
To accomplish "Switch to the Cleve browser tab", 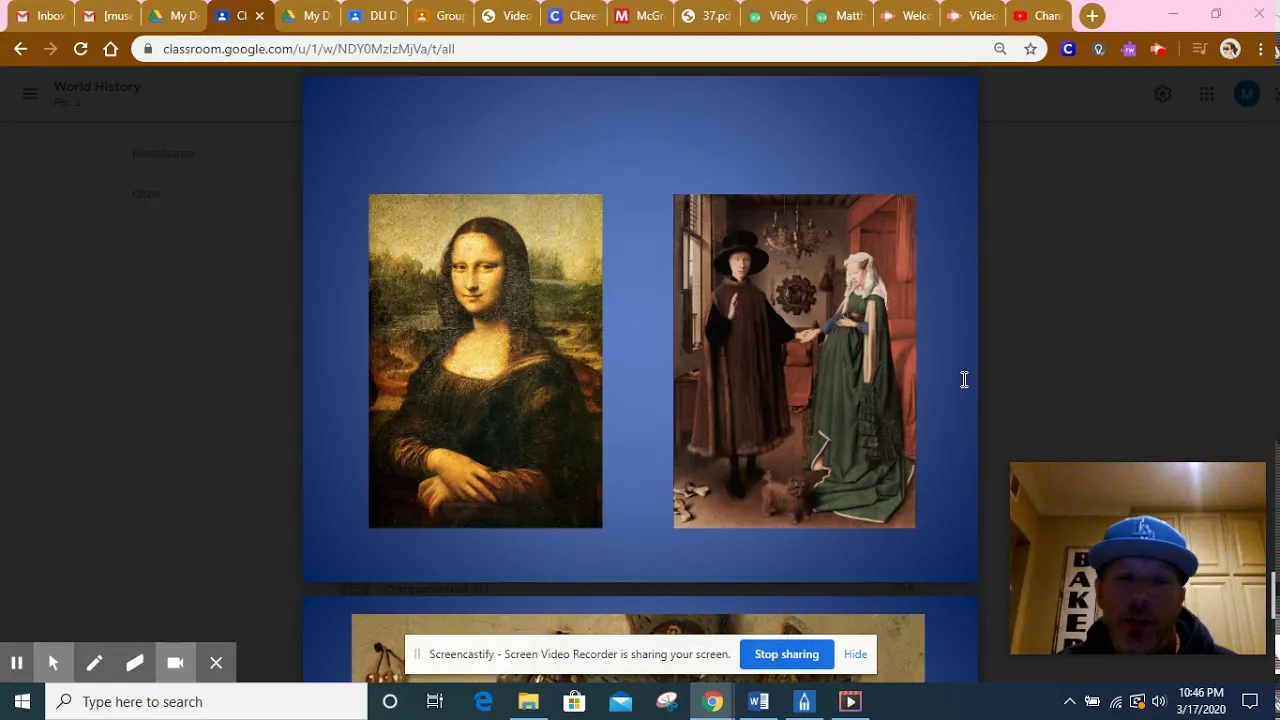I will point(573,16).
